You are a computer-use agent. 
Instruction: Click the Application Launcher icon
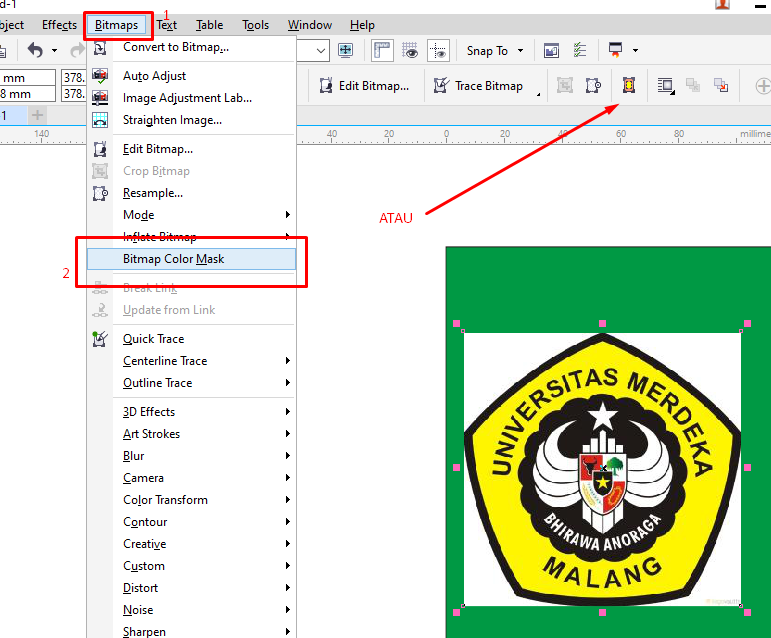(615, 50)
